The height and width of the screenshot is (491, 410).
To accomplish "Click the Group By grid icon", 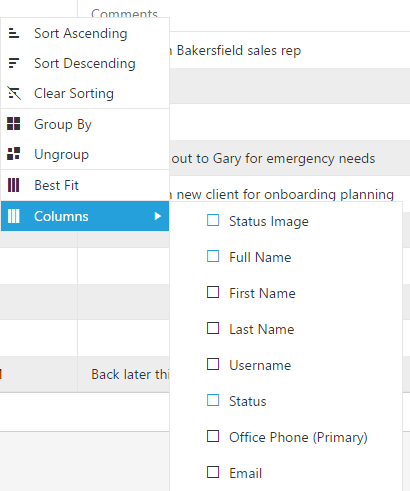I will (x=14, y=124).
